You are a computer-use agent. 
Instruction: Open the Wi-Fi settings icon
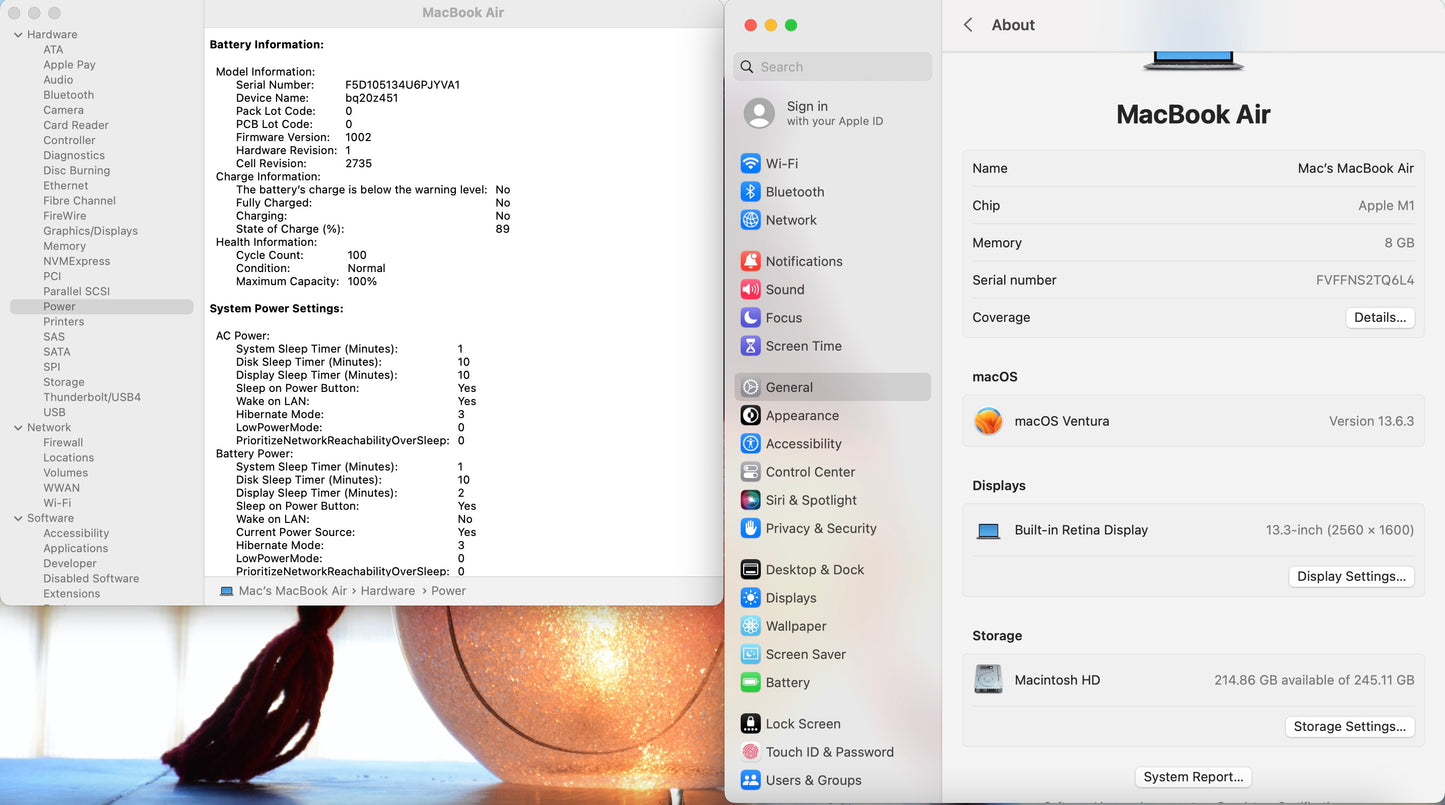click(x=750, y=164)
